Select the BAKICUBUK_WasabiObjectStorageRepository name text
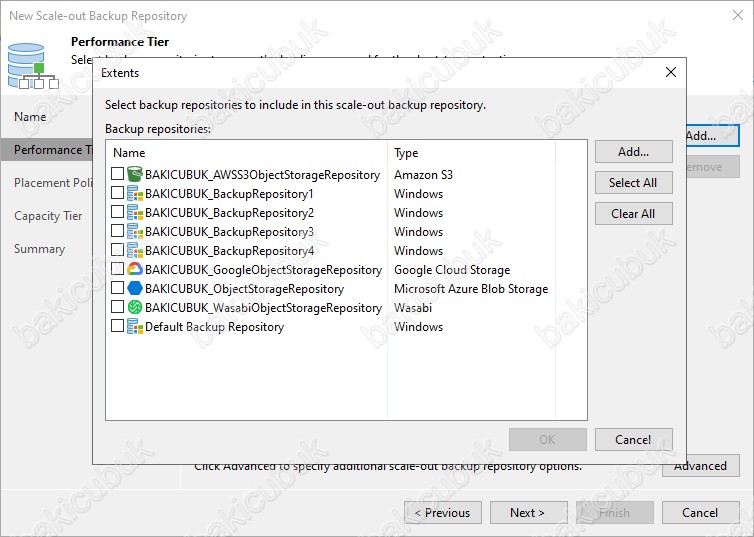 click(264, 308)
